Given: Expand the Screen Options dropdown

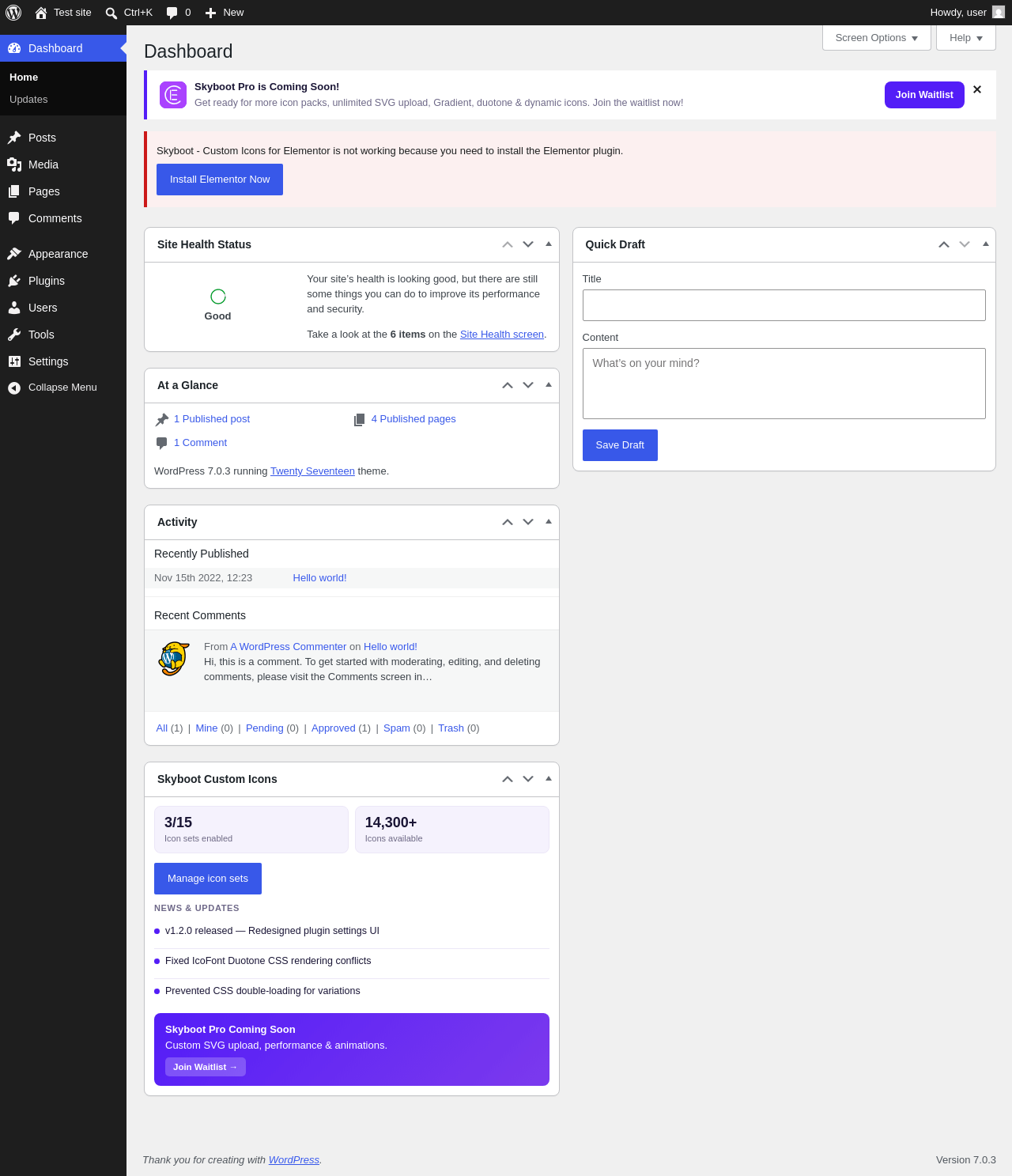Looking at the screenshot, I should coord(877,38).
